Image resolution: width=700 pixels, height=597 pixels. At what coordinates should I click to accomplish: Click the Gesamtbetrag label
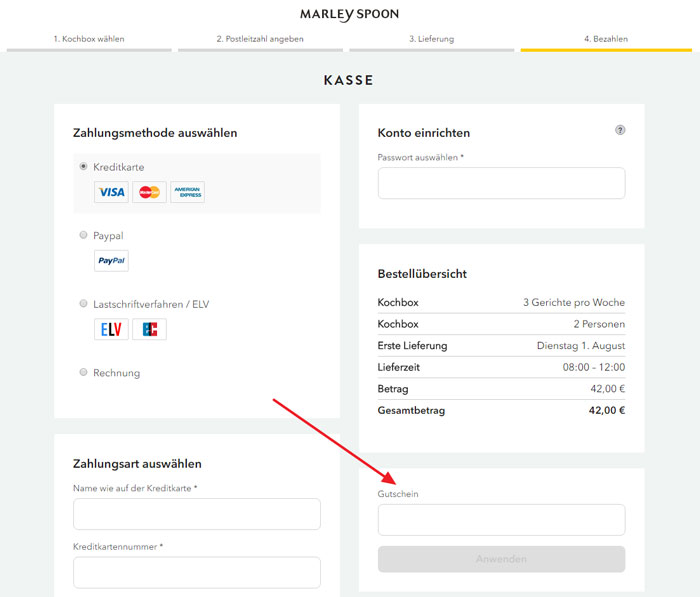[x=411, y=410]
